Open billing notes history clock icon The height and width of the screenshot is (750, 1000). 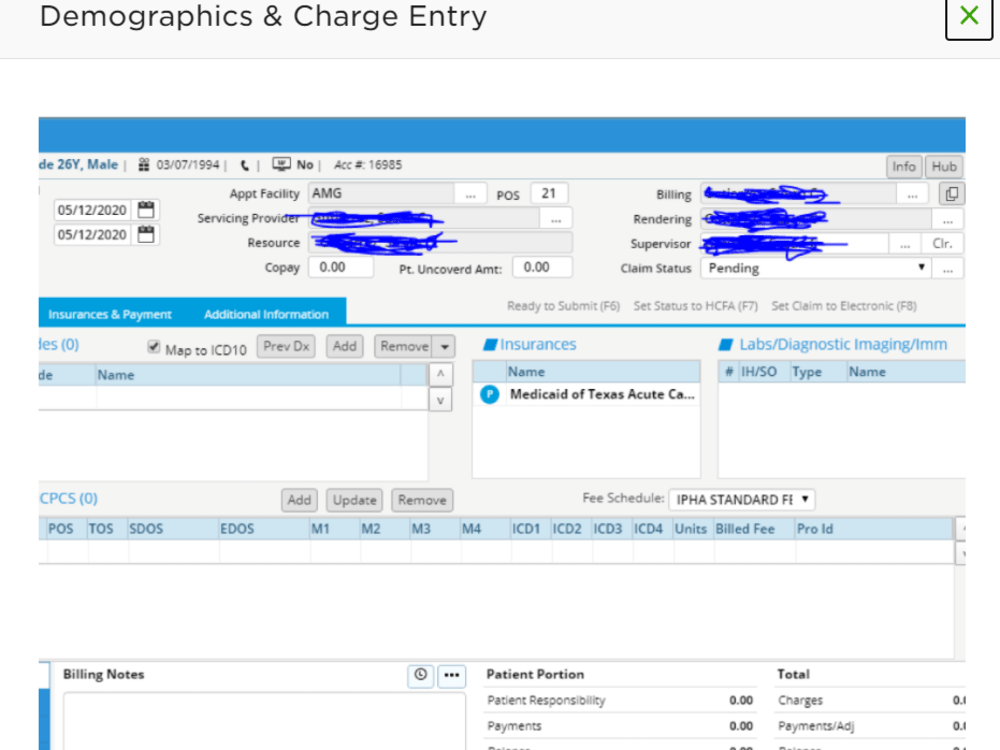tap(420, 675)
